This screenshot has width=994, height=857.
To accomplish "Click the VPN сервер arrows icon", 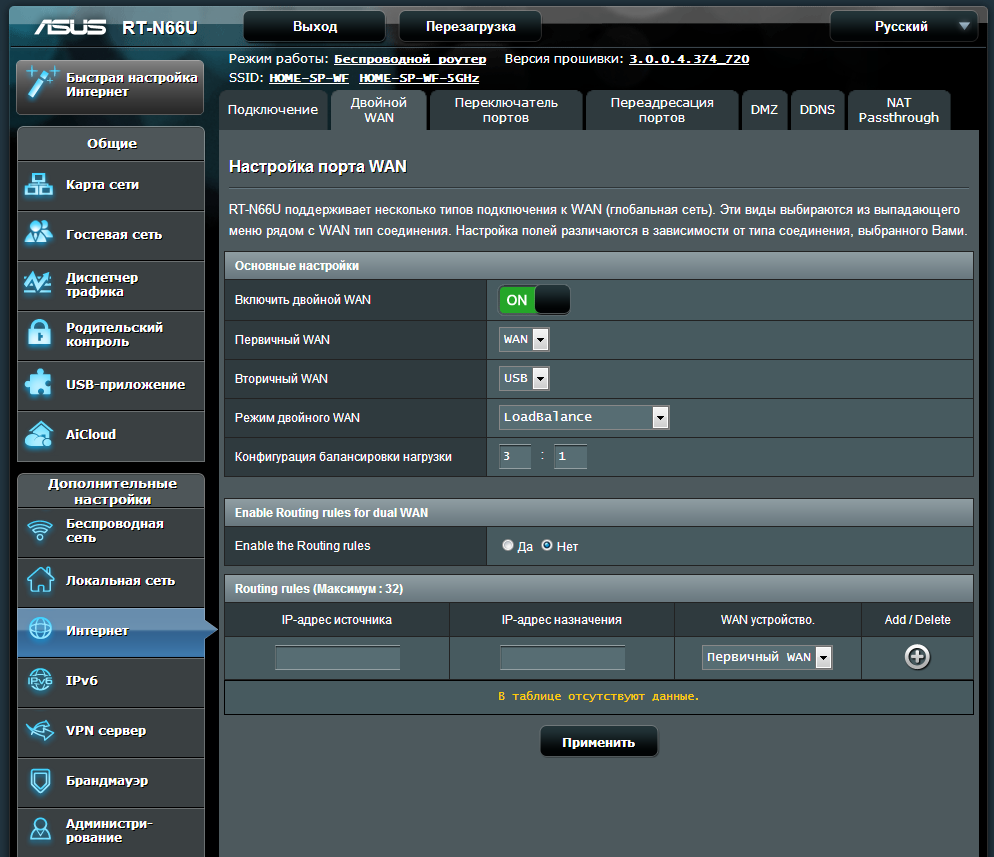I will (41, 730).
